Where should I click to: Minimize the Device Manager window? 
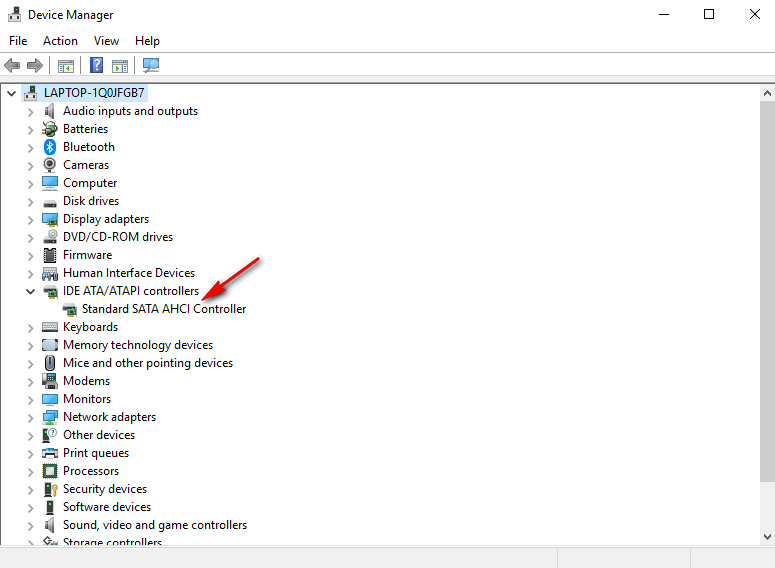[664, 14]
